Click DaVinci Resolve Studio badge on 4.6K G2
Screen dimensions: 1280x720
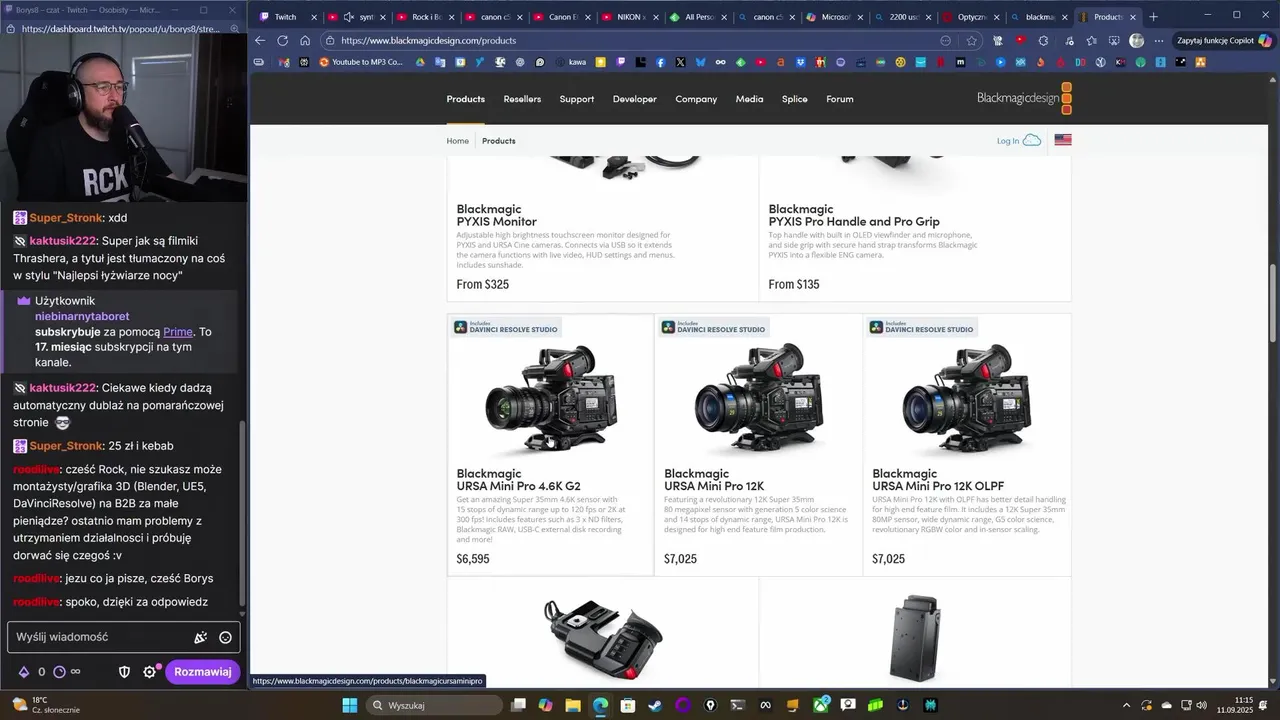point(505,327)
